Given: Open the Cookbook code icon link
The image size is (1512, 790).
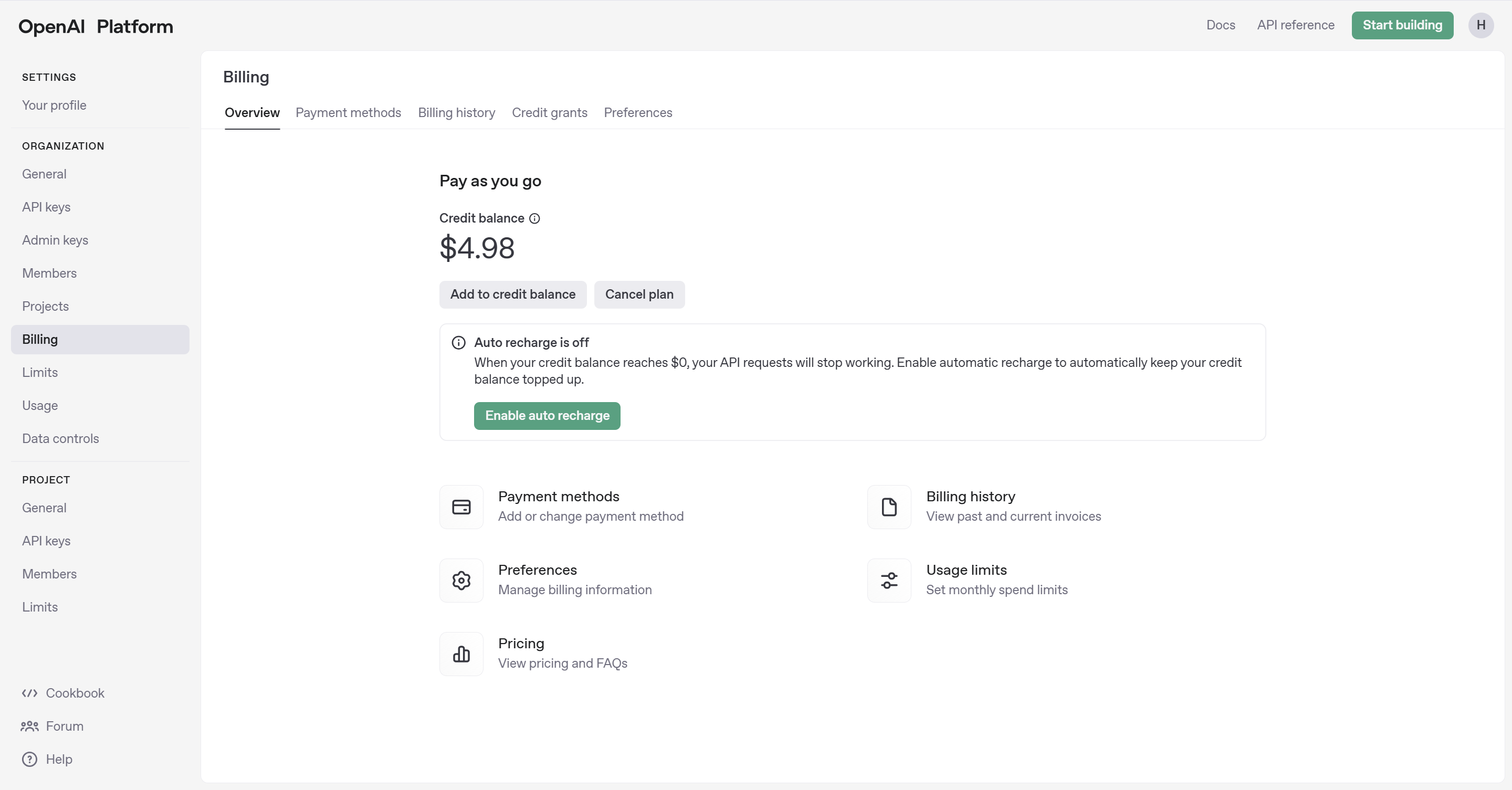Looking at the screenshot, I should (29, 693).
